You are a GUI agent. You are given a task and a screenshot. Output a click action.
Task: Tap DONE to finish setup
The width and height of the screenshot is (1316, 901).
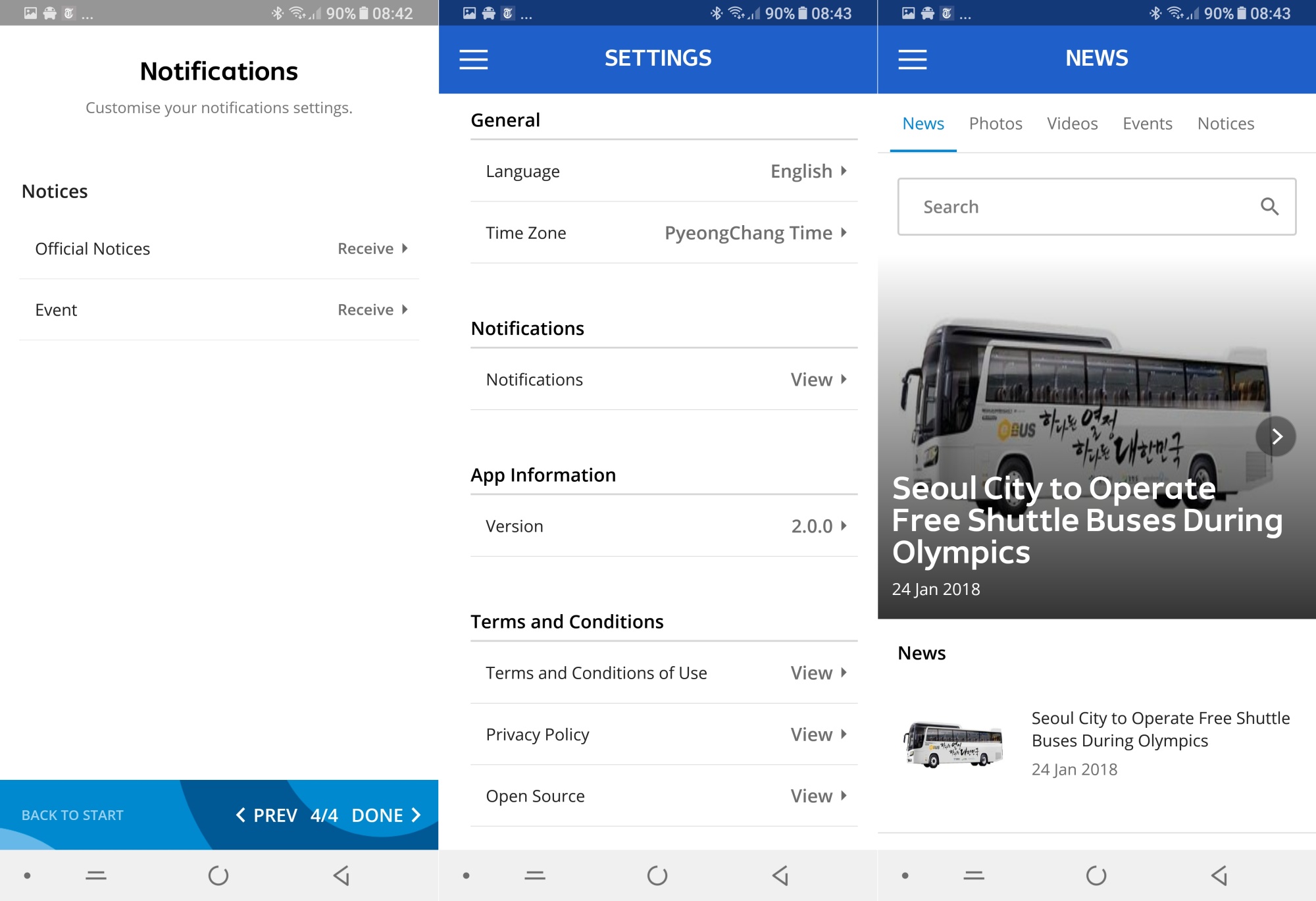pos(386,815)
